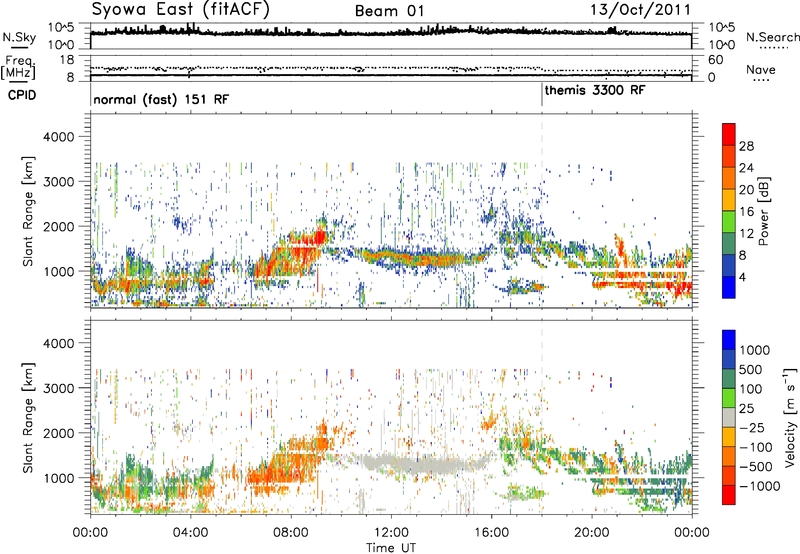The height and width of the screenshot is (554, 800).
Task: Click the 'Slant Range [km]' label of power panel
Action: (x=28, y=211)
